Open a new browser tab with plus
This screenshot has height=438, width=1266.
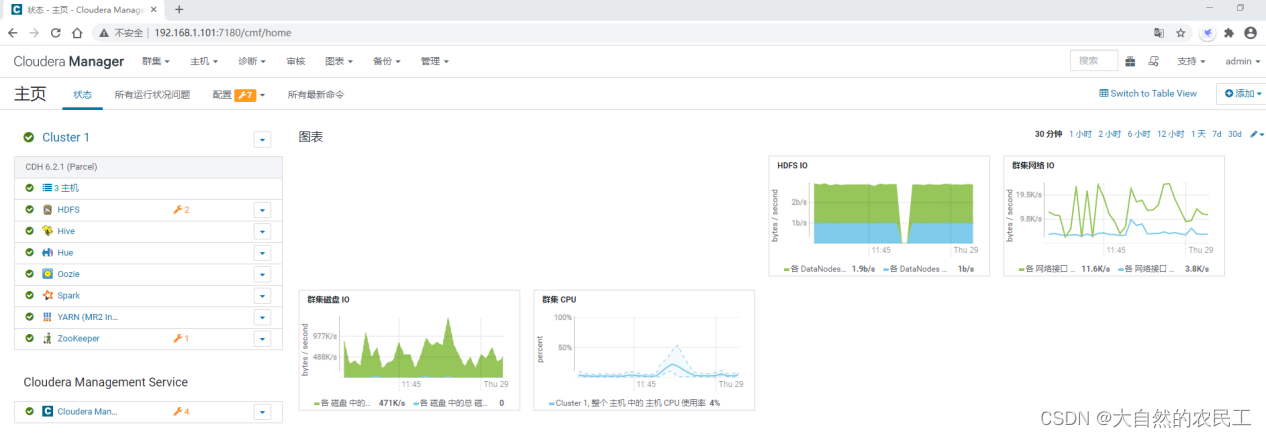pyautogui.click(x=179, y=9)
